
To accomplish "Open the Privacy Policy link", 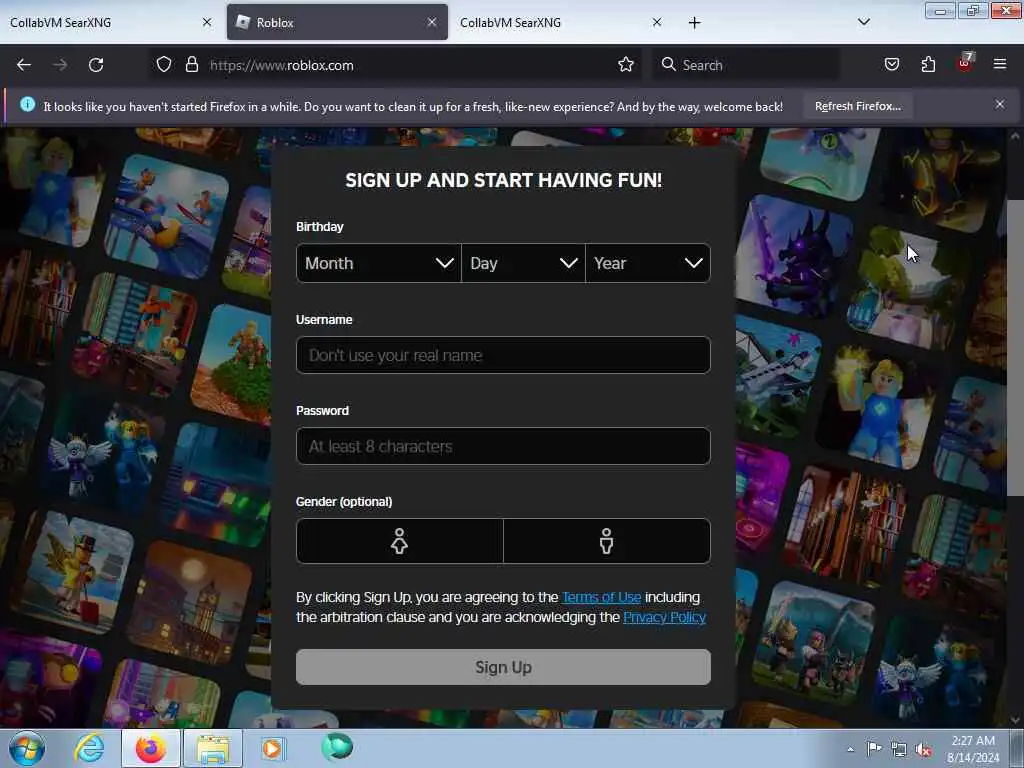I will (664, 617).
